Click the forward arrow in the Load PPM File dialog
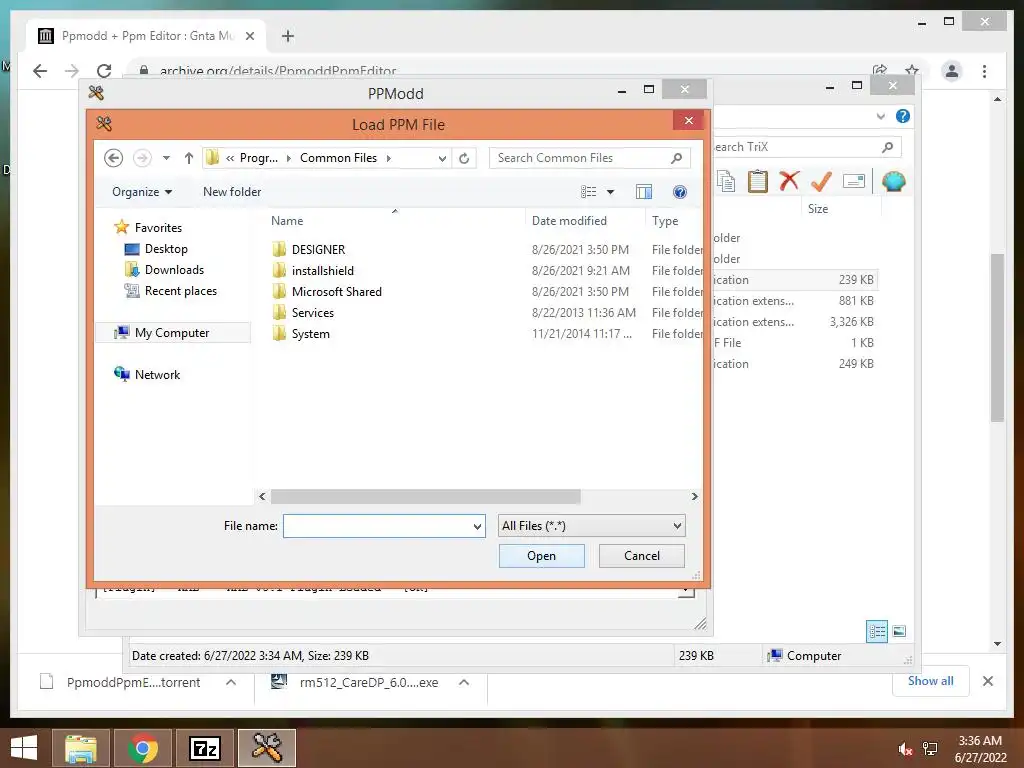1024x768 pixels. (x=142, y=158)
